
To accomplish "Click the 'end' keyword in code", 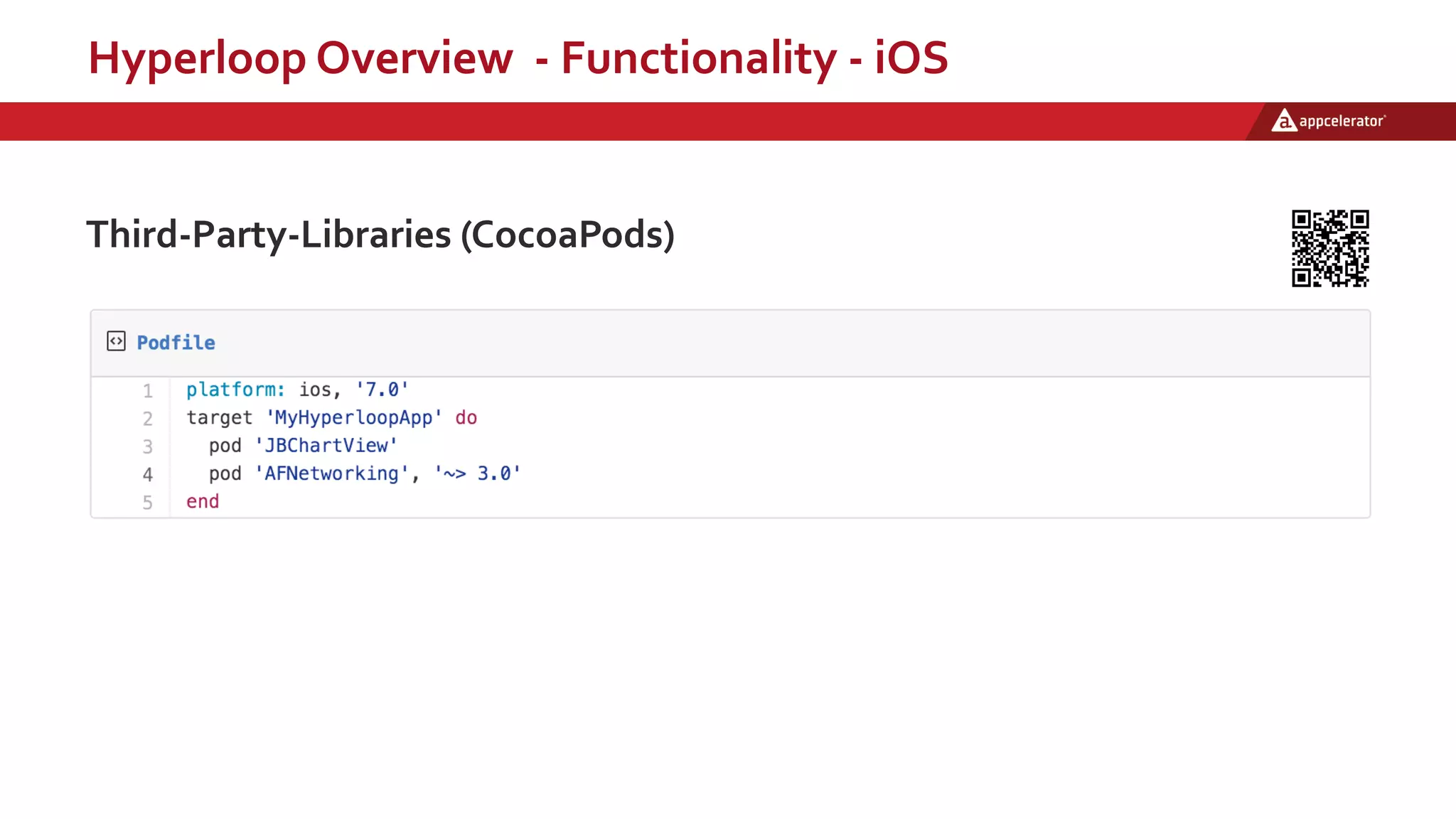I will (x=203, y=501).
